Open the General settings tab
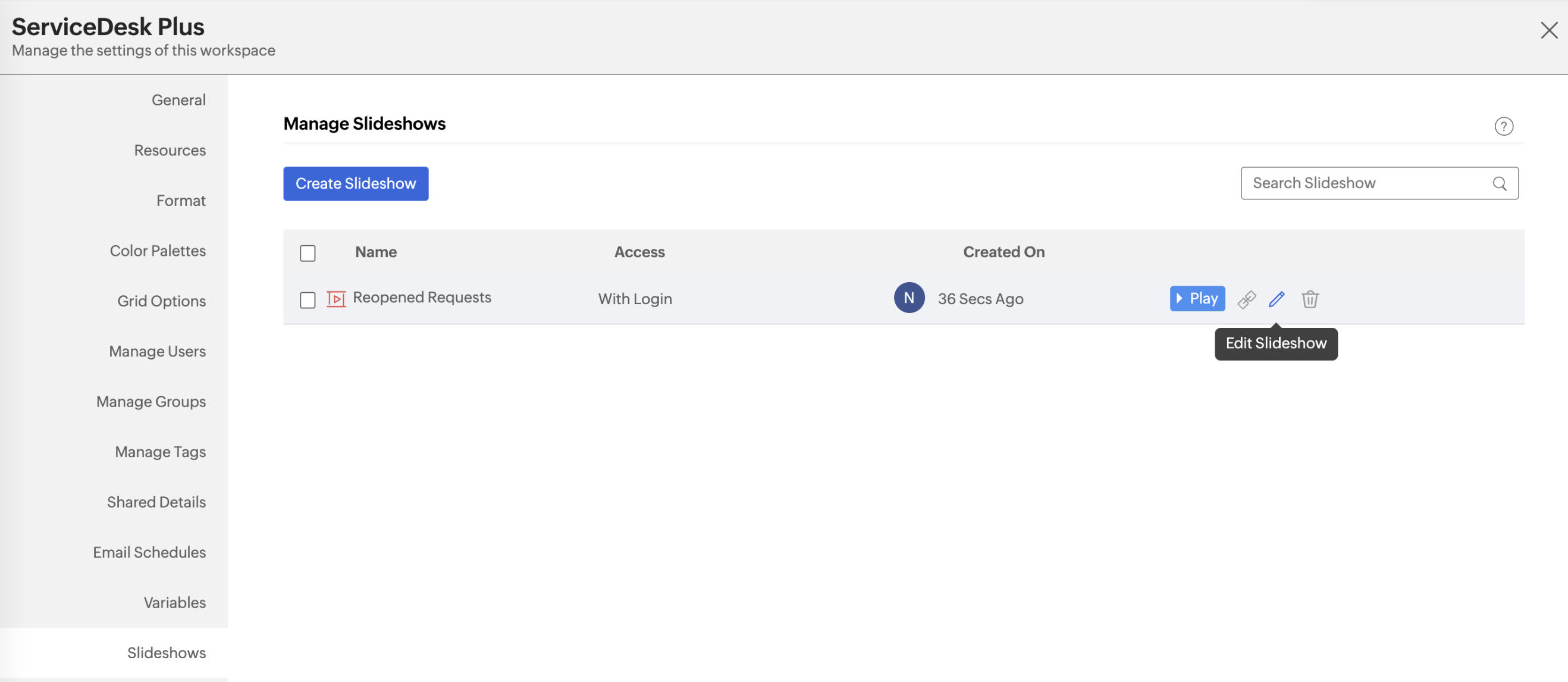The image size is (1568, 682). click(178, 100)
